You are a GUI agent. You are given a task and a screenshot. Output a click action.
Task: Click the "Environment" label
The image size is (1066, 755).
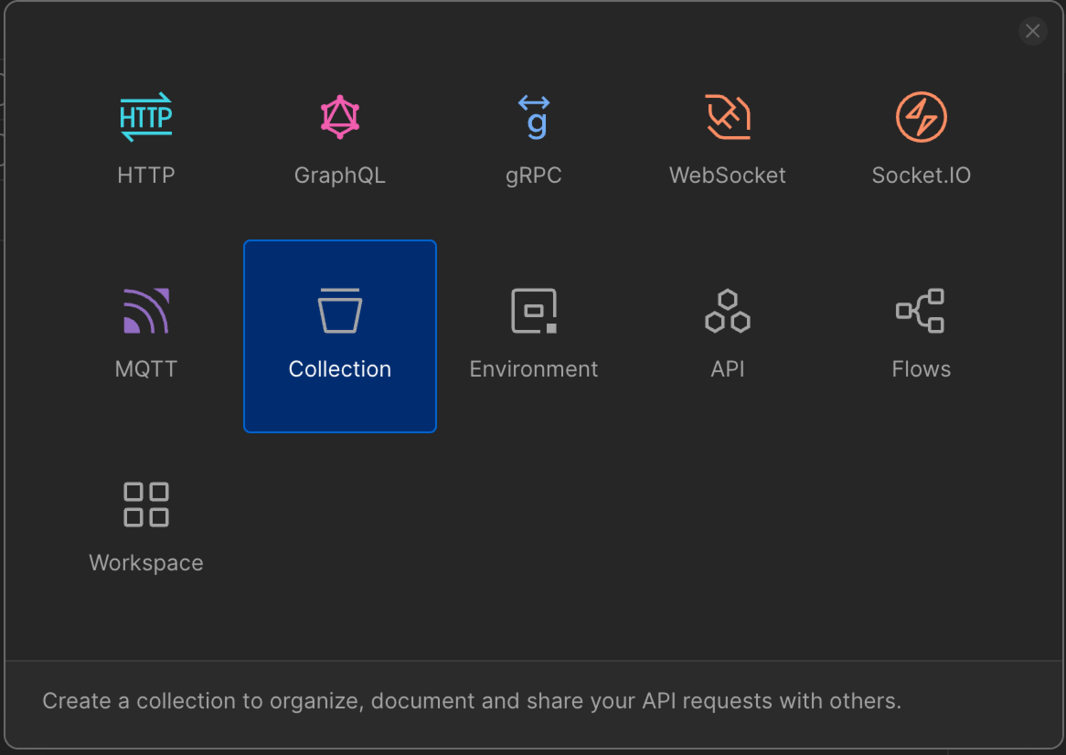point(534,369)
